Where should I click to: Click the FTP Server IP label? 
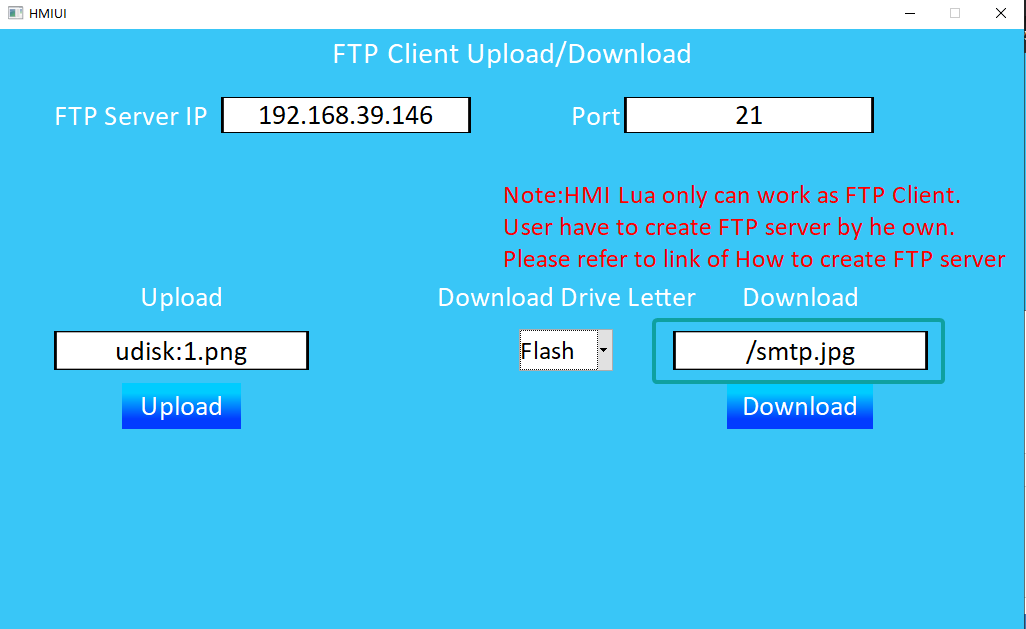[x=131, y=116]
